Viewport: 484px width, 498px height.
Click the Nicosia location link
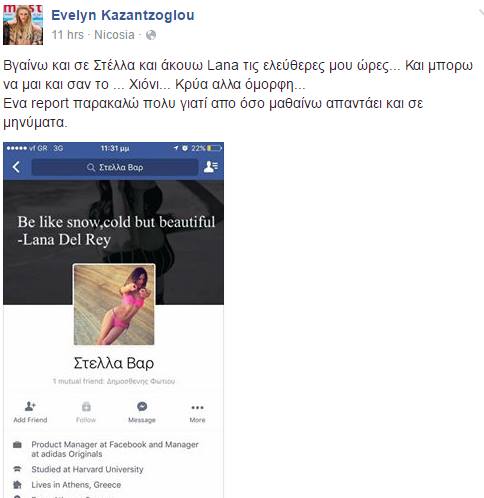tap(114, 35)
